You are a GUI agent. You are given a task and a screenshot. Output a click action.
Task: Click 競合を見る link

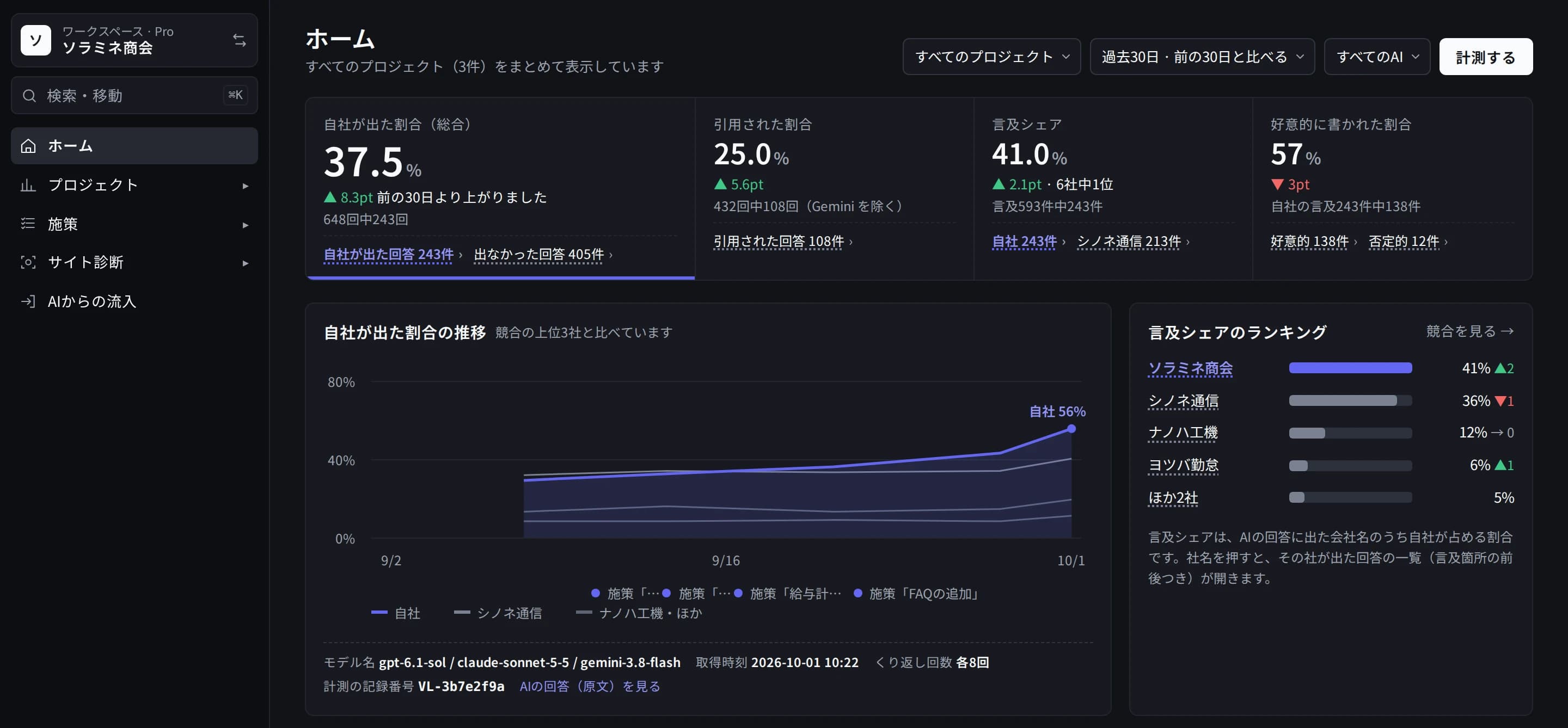point(1469,331)
